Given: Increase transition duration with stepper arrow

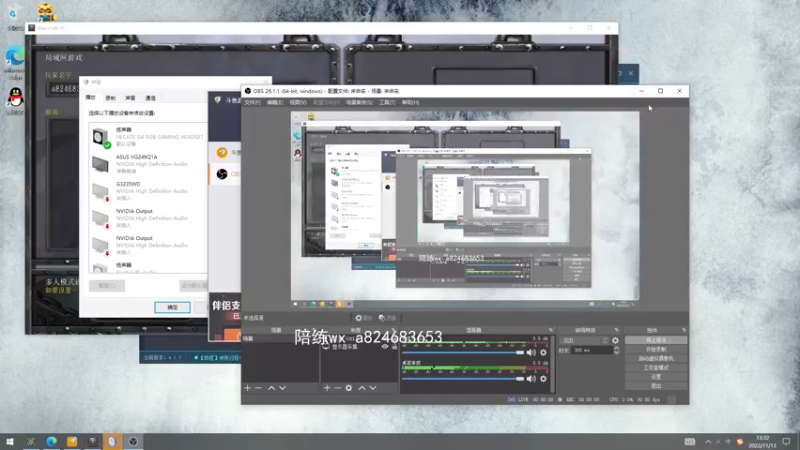Looking at the screenshot, I should 616,348.
